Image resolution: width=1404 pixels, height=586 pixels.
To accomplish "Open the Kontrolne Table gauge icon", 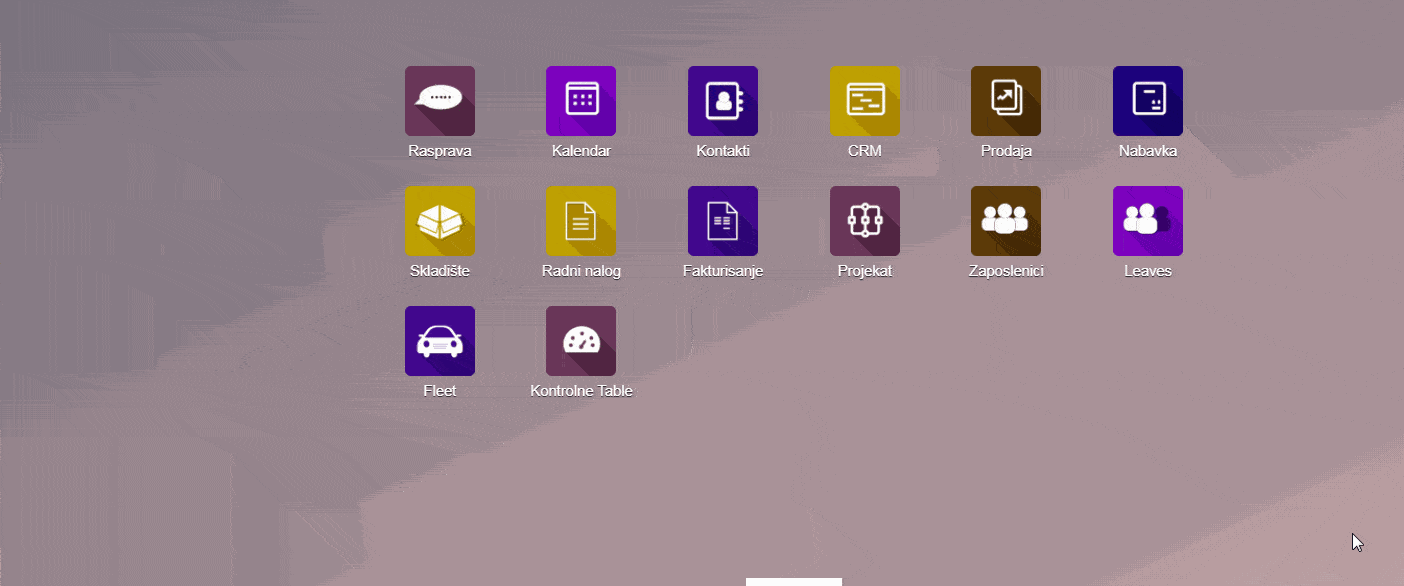I will tap(581, 341).
